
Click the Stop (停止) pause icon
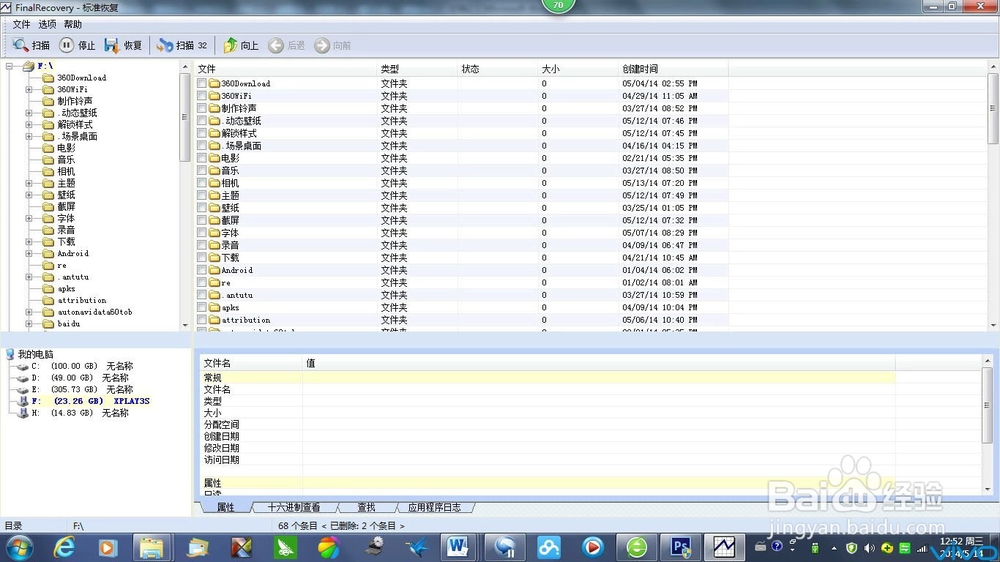[66, 45]
